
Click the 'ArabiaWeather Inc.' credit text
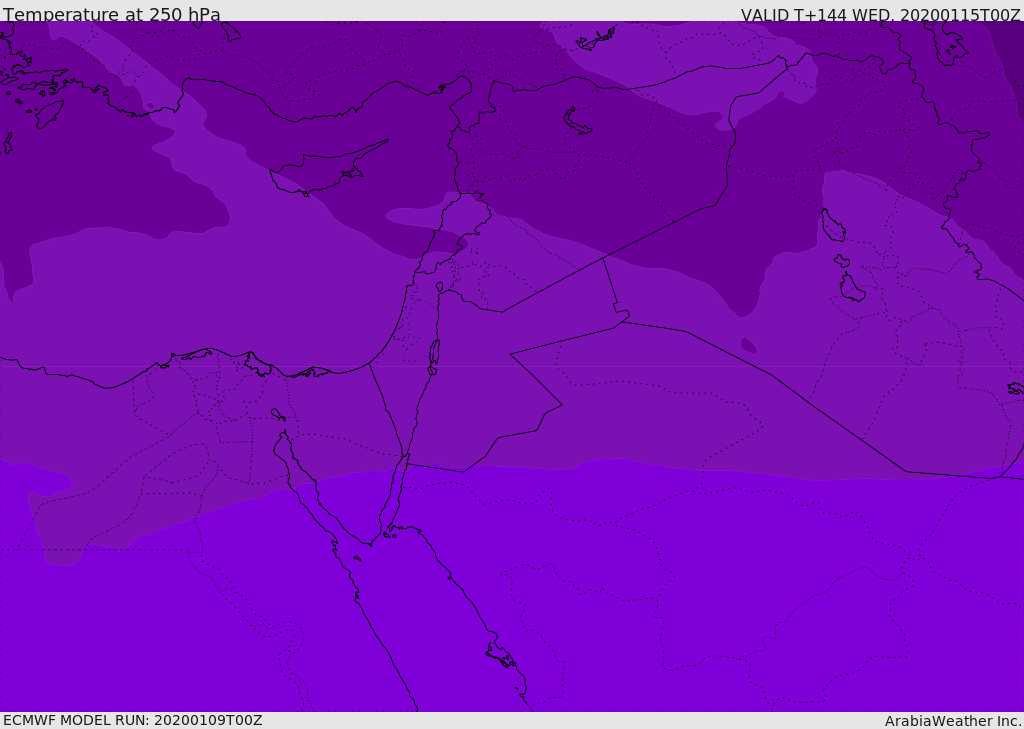[953, 721]
